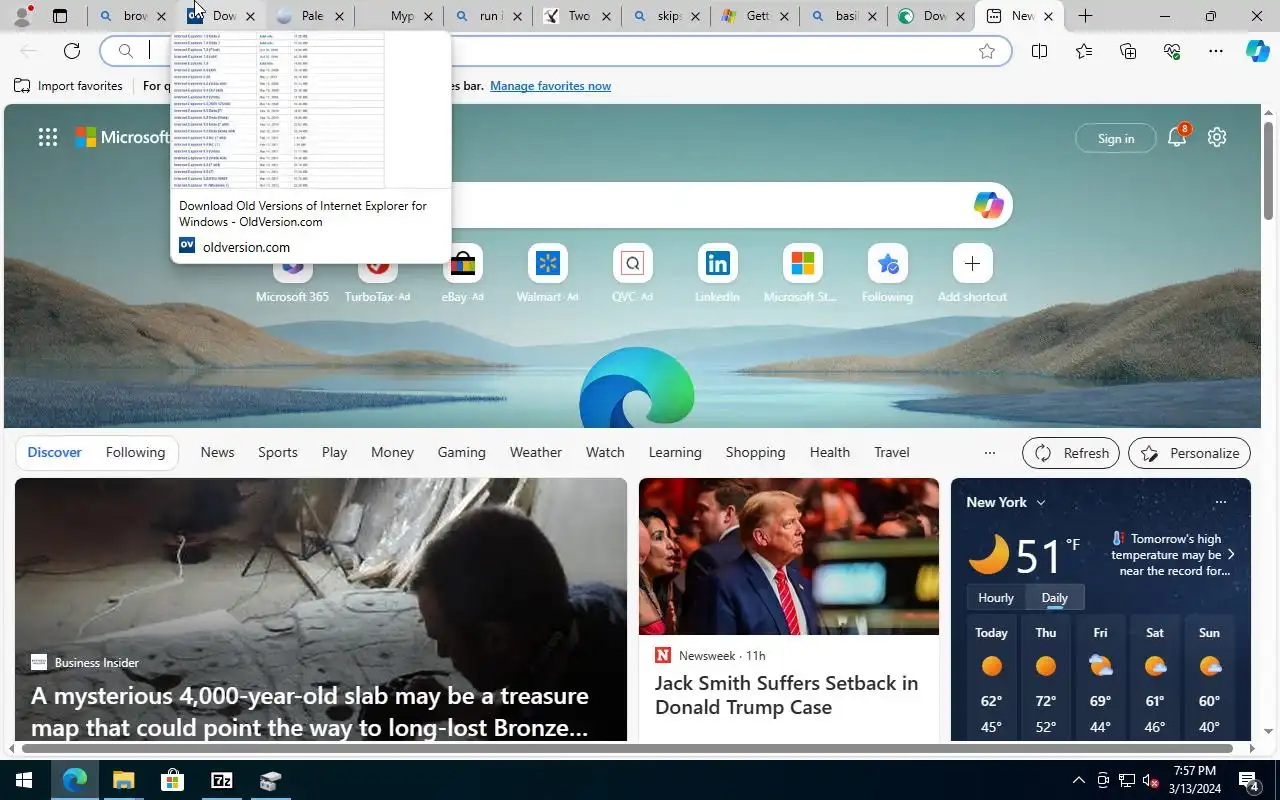
Task: Switch weather view to Daily
Action: point(1055,597)
